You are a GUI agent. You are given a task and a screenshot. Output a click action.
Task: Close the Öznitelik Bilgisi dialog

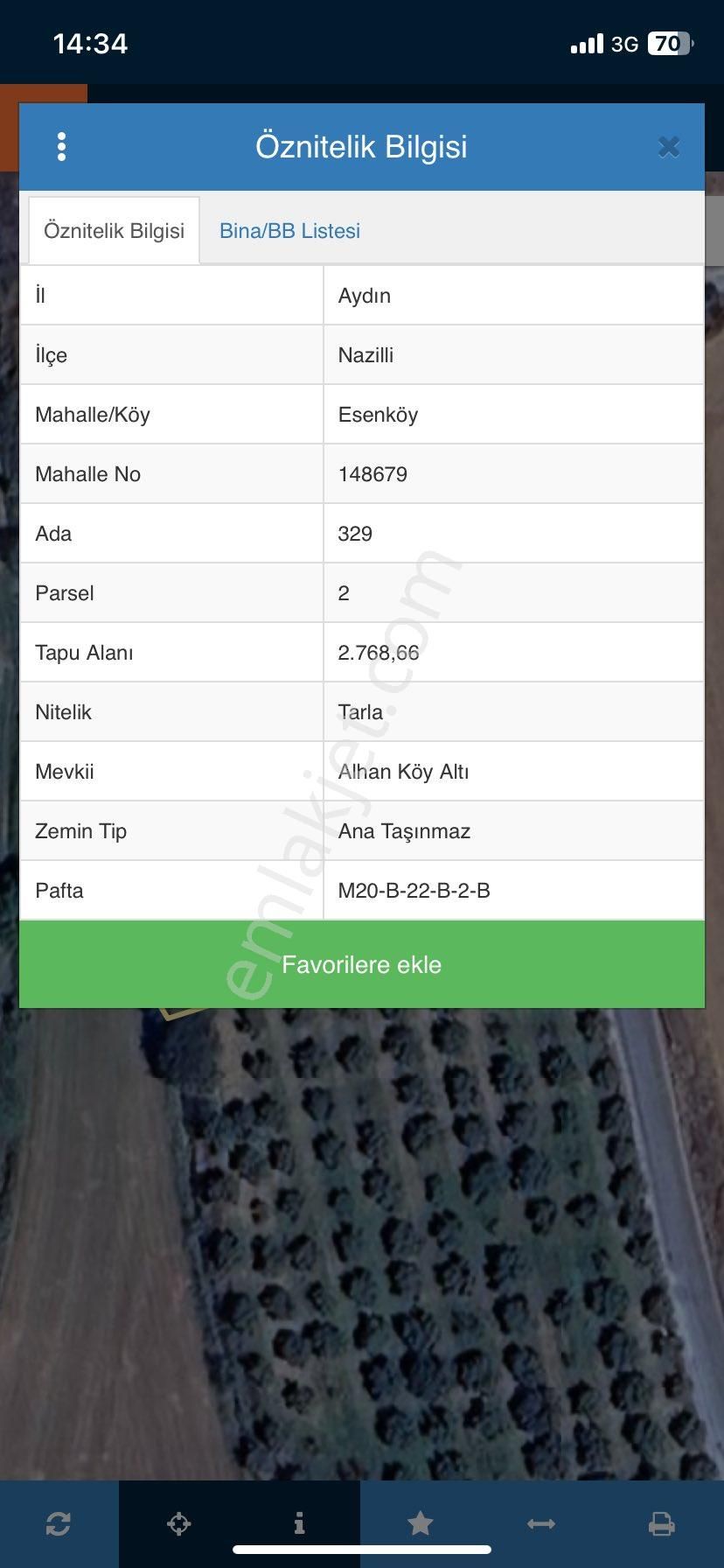pyautogui.click(x=669, y=147)
